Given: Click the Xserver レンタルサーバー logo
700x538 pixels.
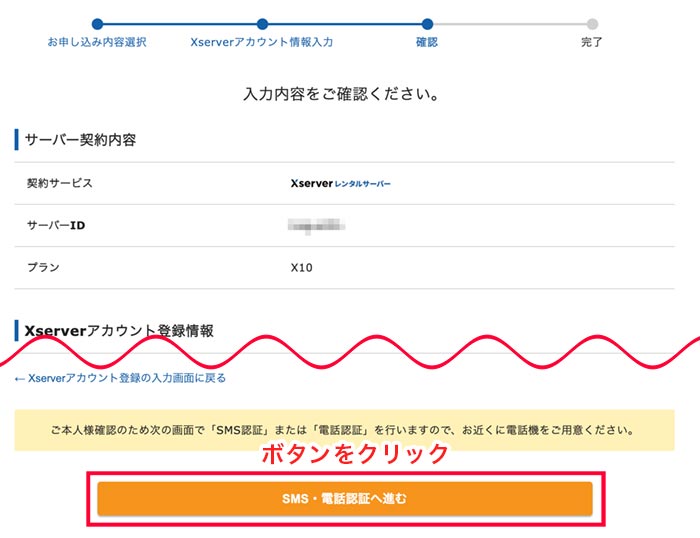Looking at the screenshot, I should (340, 184).
